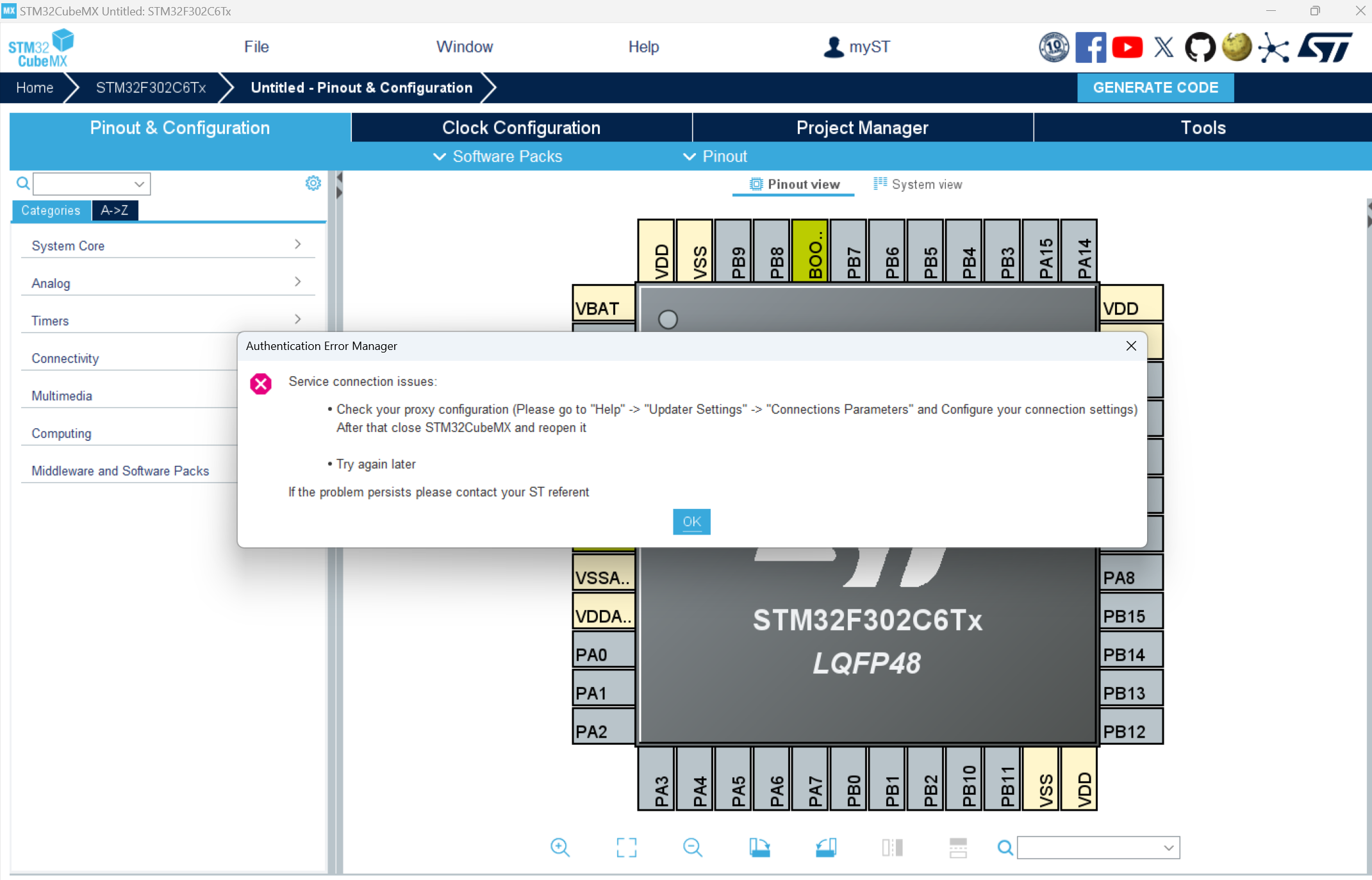
Task: Dismiss the error dialog with OK
Action: point(691,522)
